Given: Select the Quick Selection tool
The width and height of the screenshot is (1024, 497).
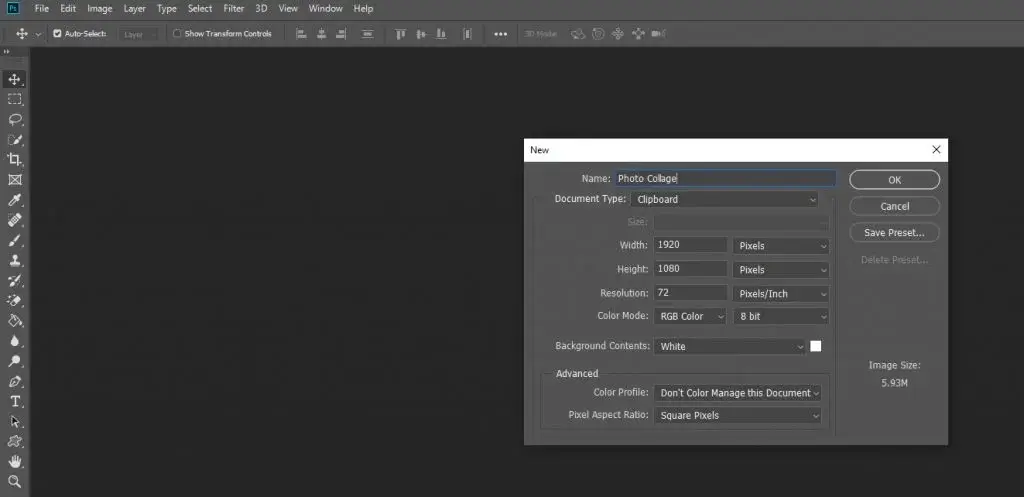Looking at the screenshot, I should [14, 140].
